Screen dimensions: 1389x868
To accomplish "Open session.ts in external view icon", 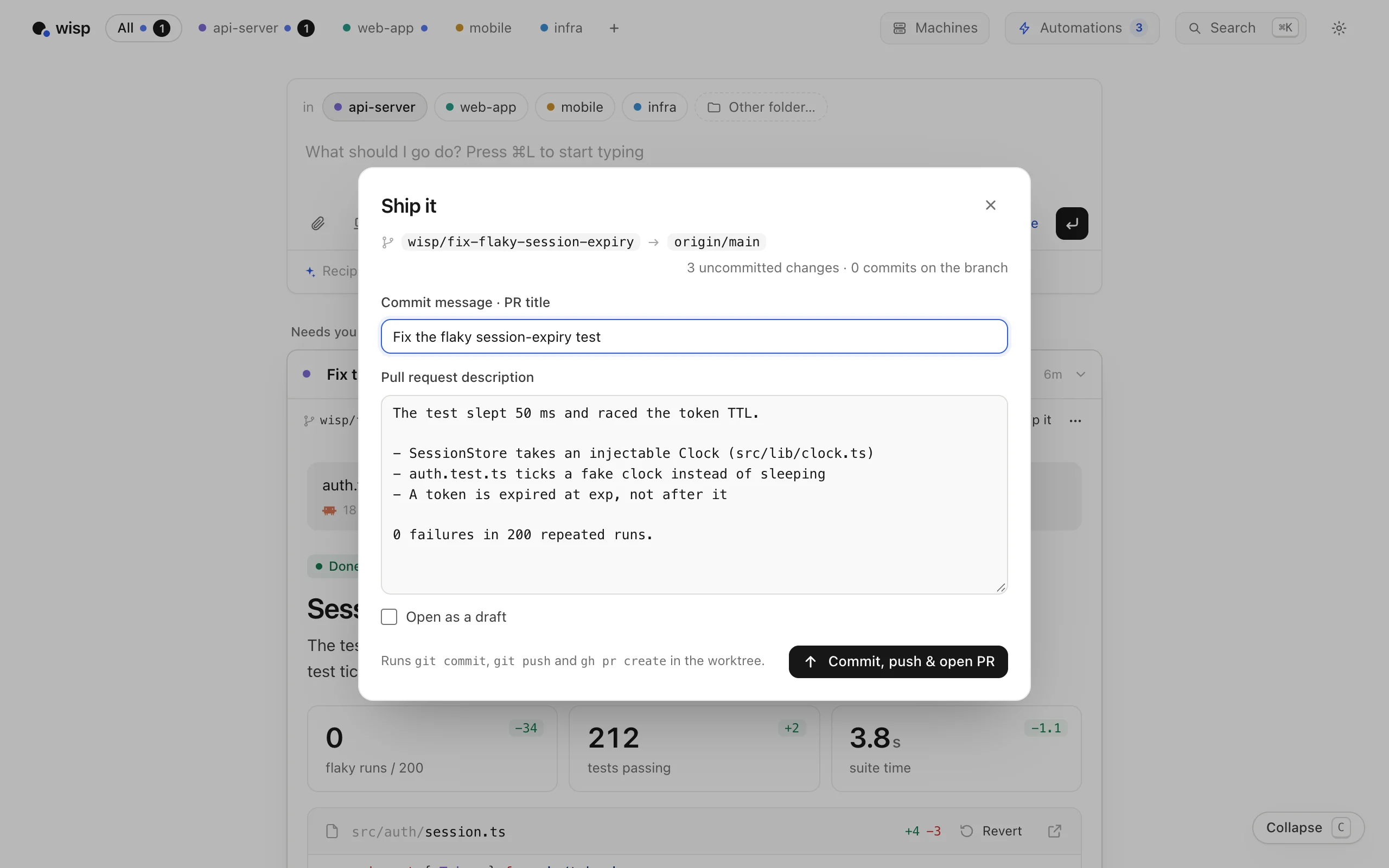I will [x=1054, y=831].
